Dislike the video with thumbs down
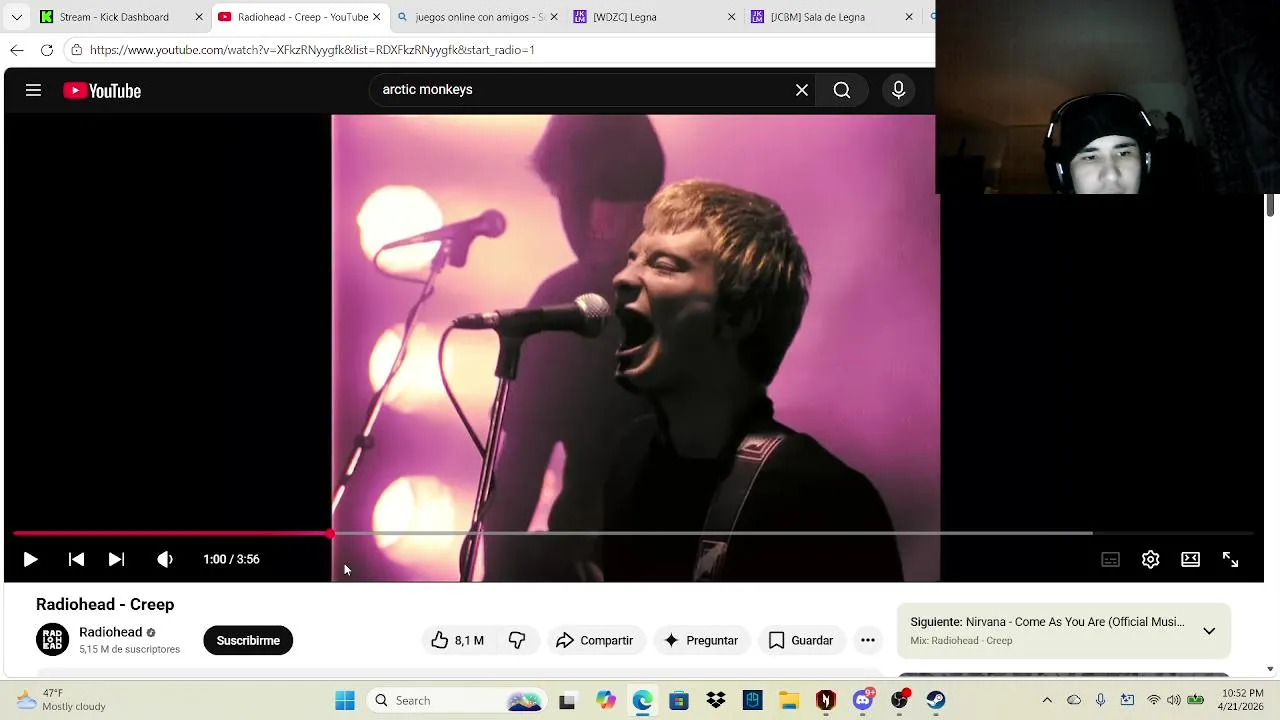1280x720 pixels. click(x=517, y=640)
